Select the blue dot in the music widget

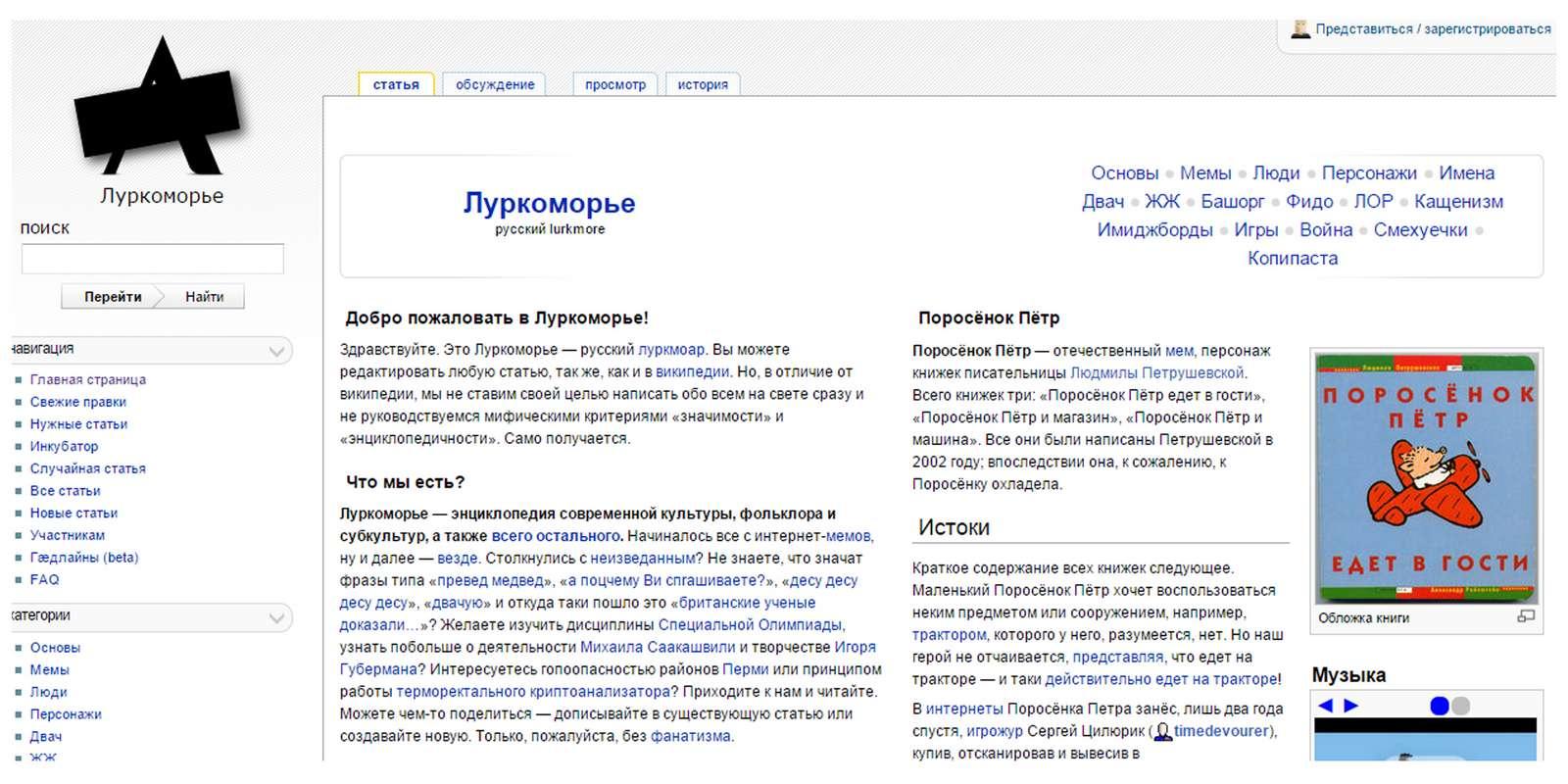1439,706
